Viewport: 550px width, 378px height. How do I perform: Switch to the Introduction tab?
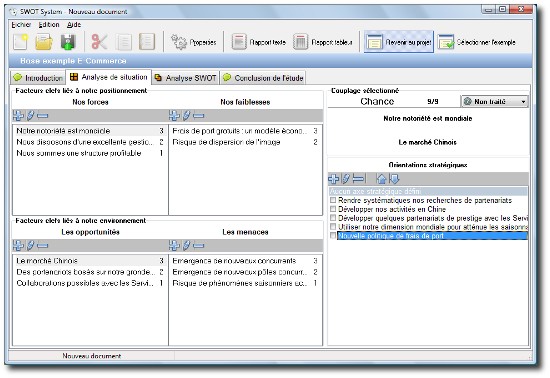(x=38, y=78)
